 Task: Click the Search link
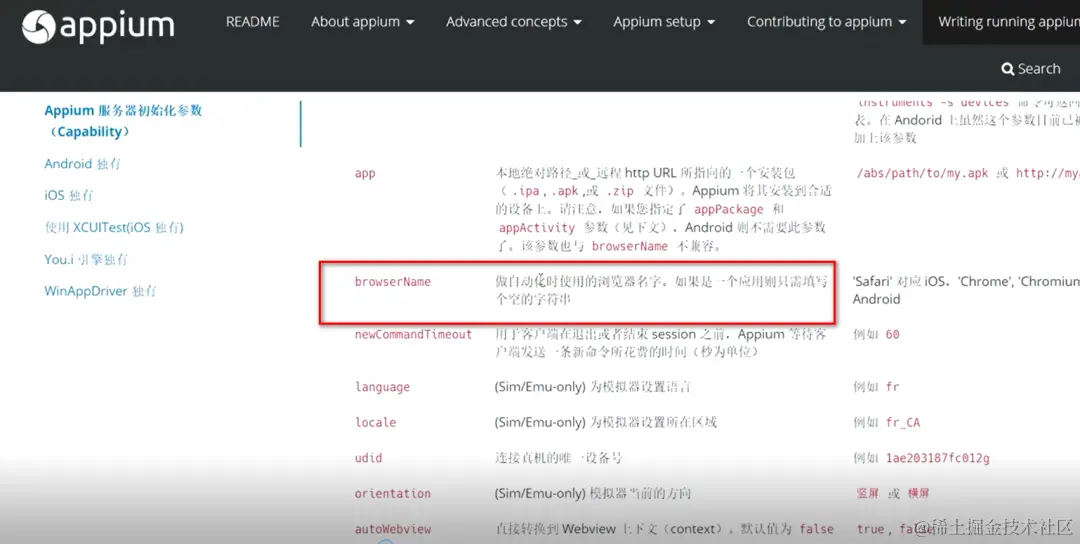point(1031,69)
